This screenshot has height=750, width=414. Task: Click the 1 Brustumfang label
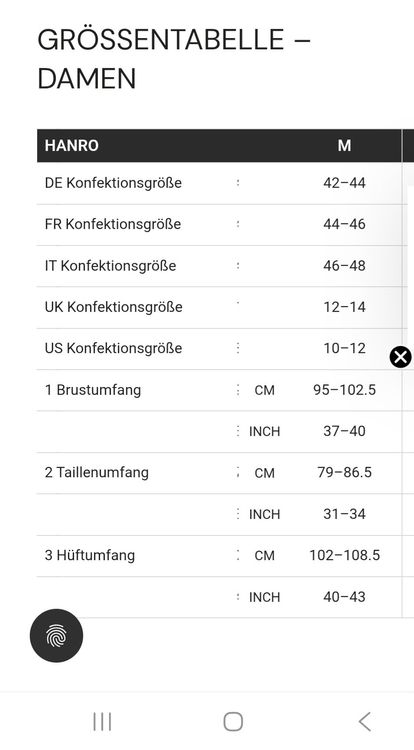[x=93, y=390]
